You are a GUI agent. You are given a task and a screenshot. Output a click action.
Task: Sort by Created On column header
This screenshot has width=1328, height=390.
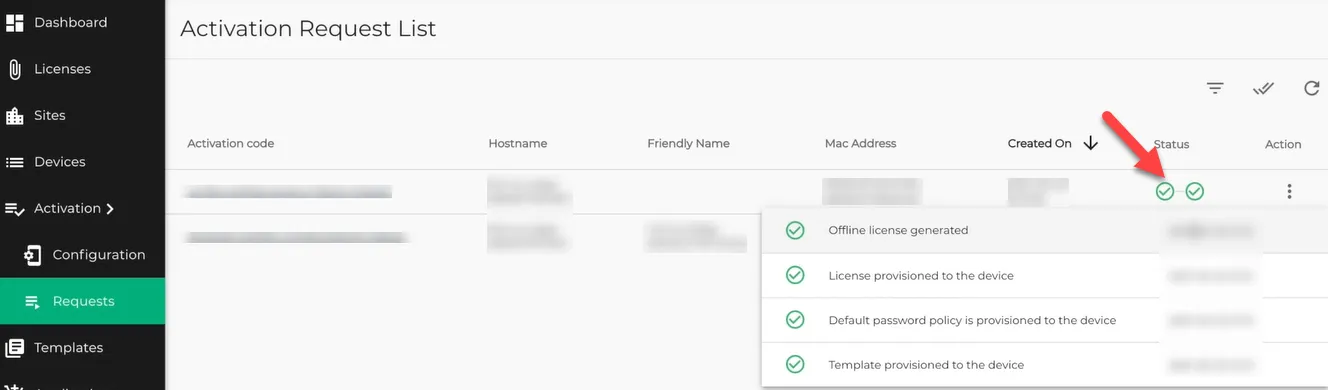pyautogui.click(x=1040, y=144)
